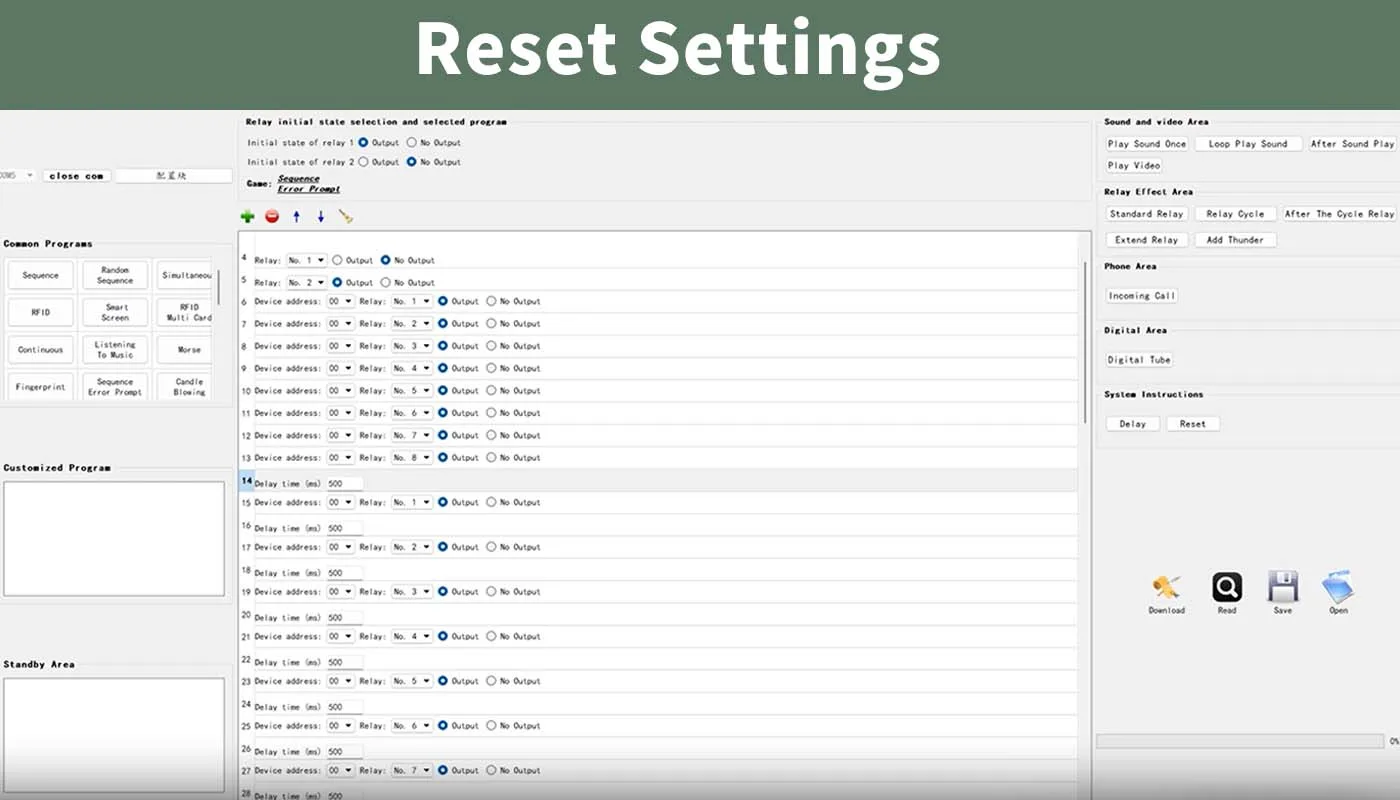This screenshot has height=800, width=1400.
Task: Click the close com button
Action: [76, 176]
